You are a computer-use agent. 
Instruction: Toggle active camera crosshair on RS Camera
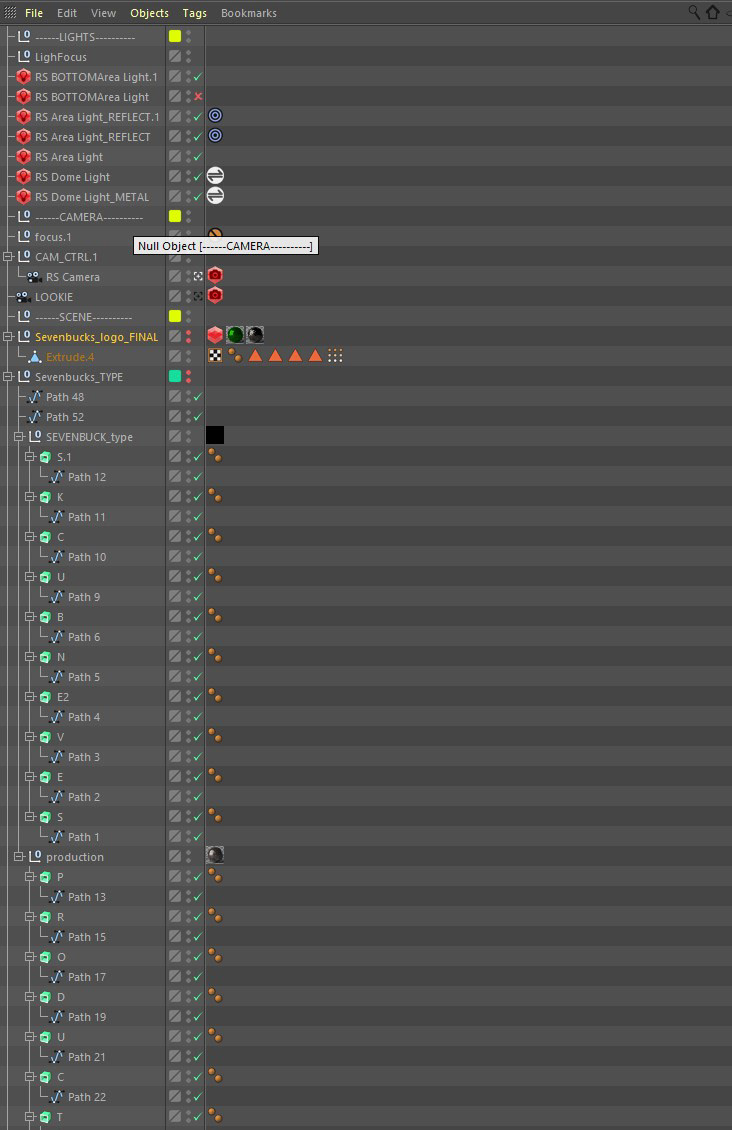(198, 276)
